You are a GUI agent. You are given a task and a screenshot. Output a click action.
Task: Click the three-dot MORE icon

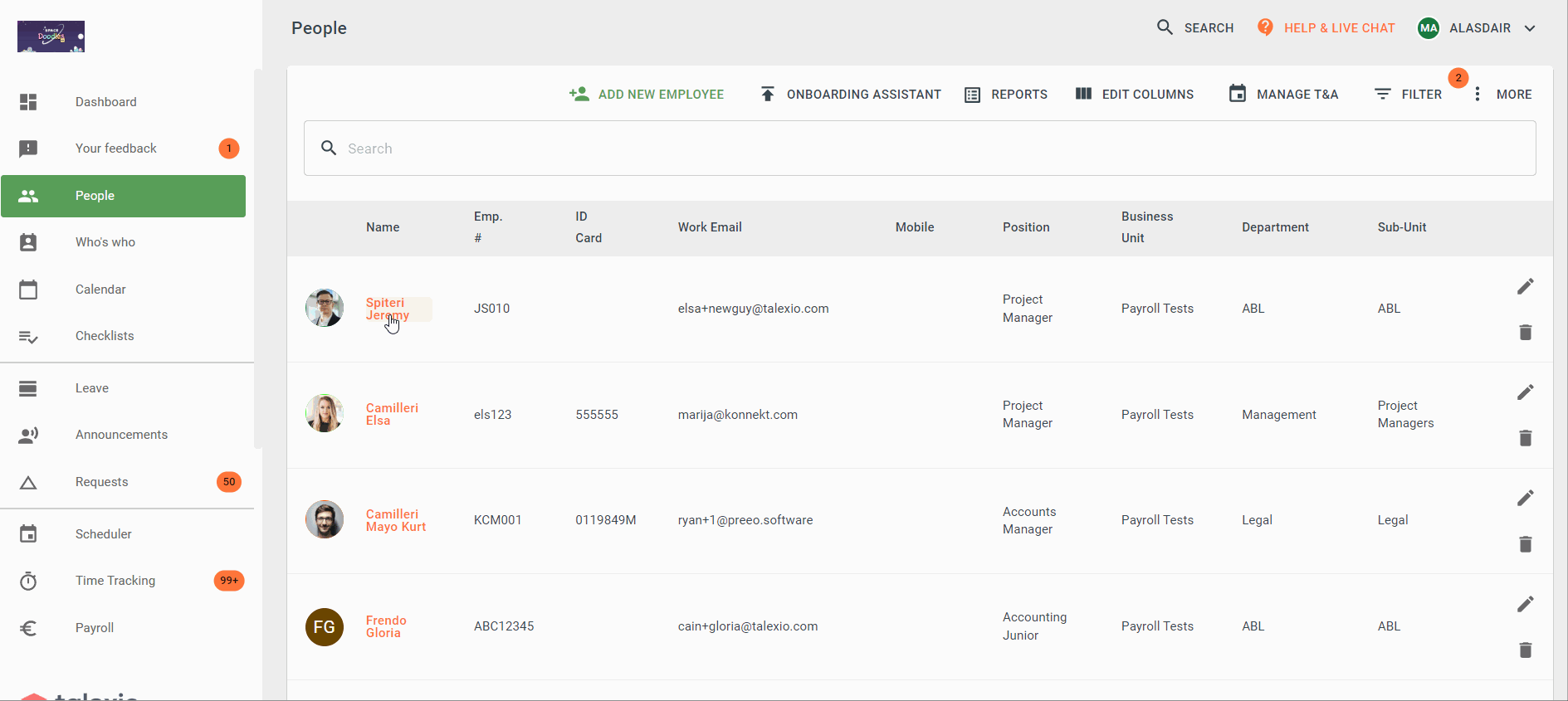(x=1478, y=95)
